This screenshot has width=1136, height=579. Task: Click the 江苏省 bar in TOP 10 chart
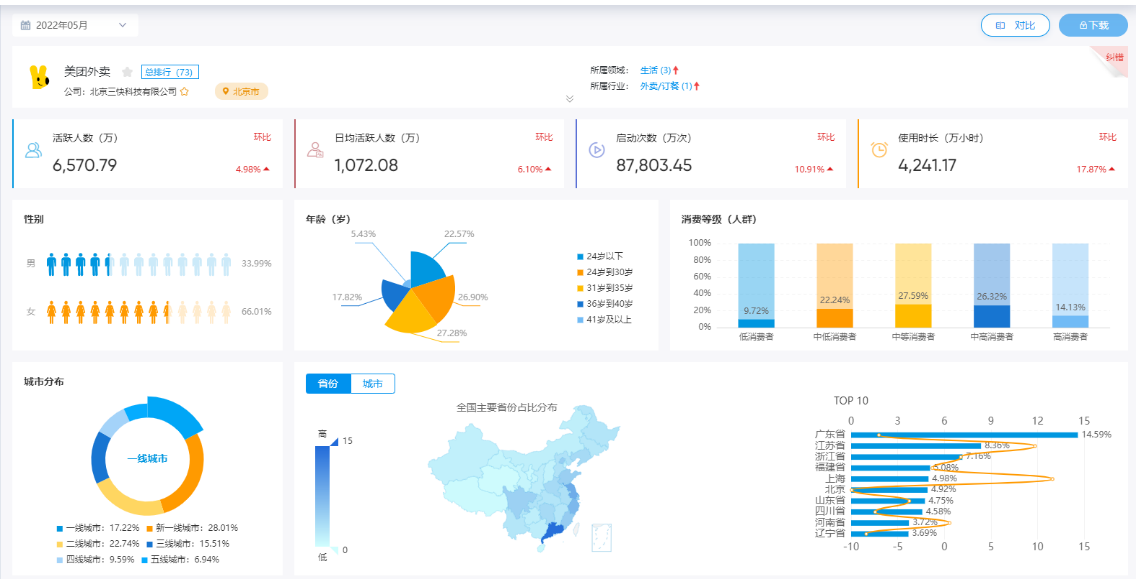click(916, 446)
